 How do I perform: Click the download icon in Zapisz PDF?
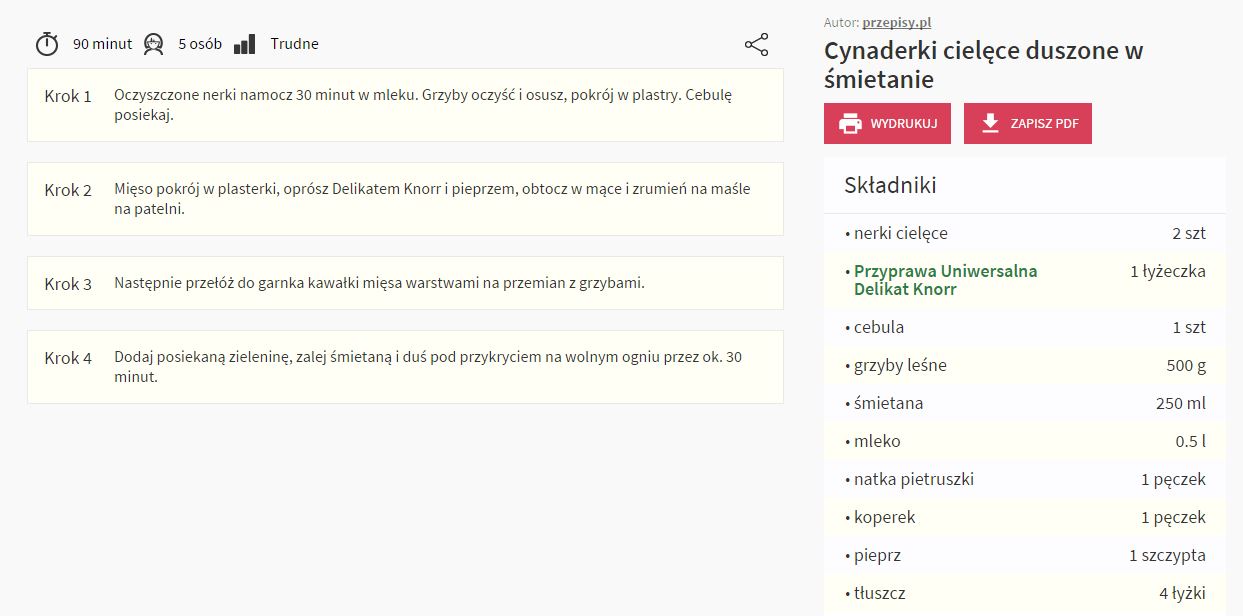(x=990, y=123)
